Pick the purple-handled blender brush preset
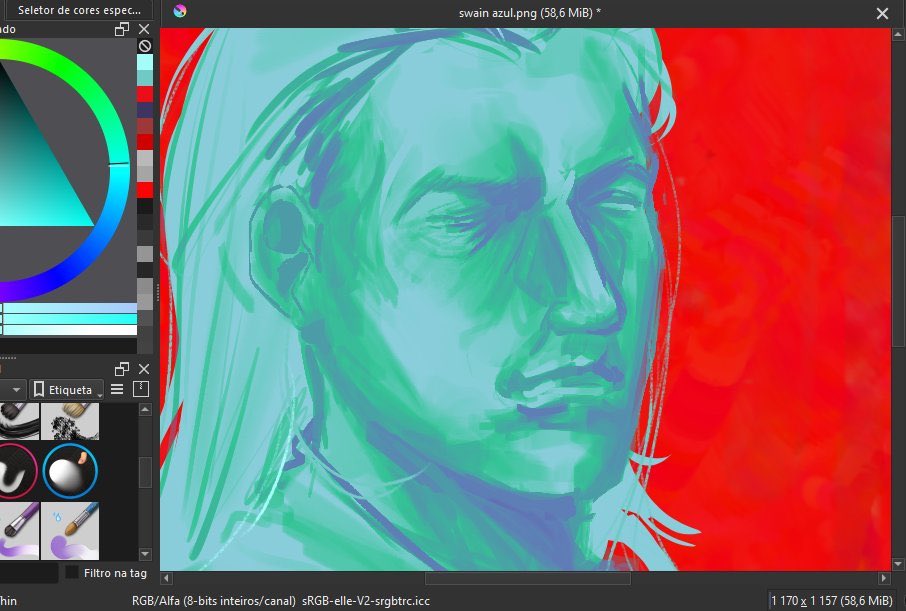906x611 pixels. (x=19, y=531)
